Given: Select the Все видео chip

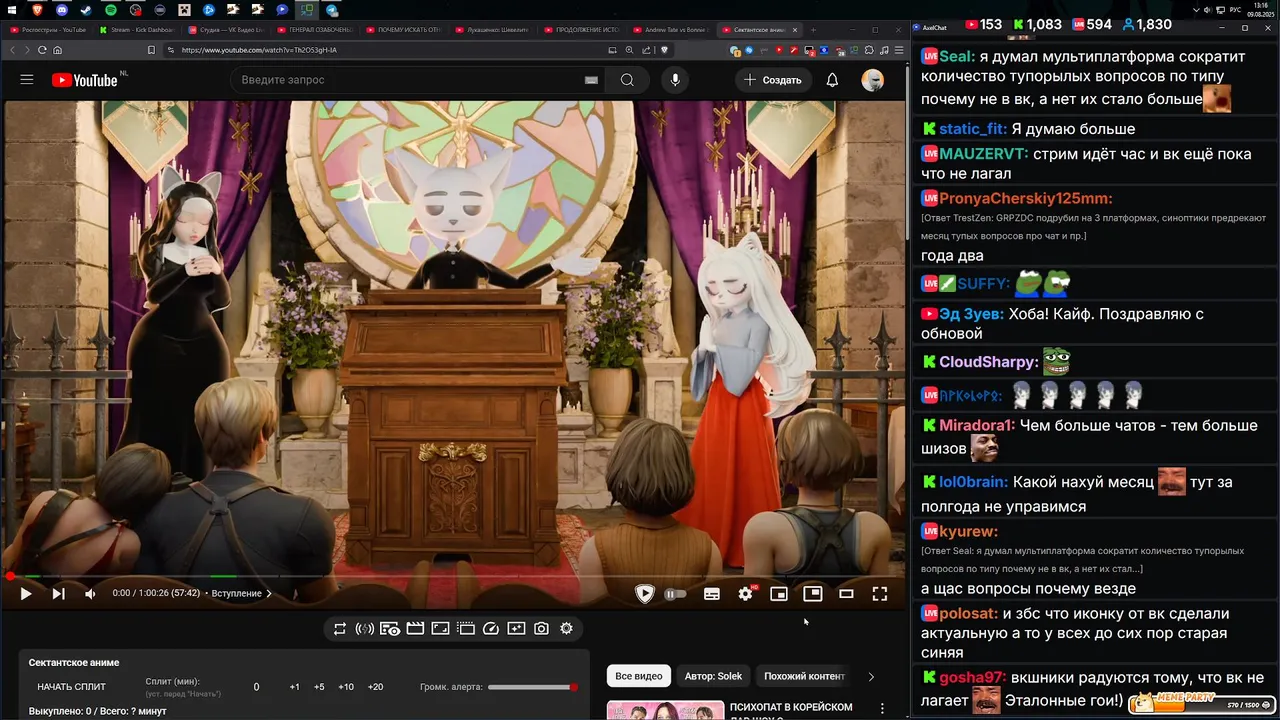Looking at the screenshot, I should [x=639, y=676].
